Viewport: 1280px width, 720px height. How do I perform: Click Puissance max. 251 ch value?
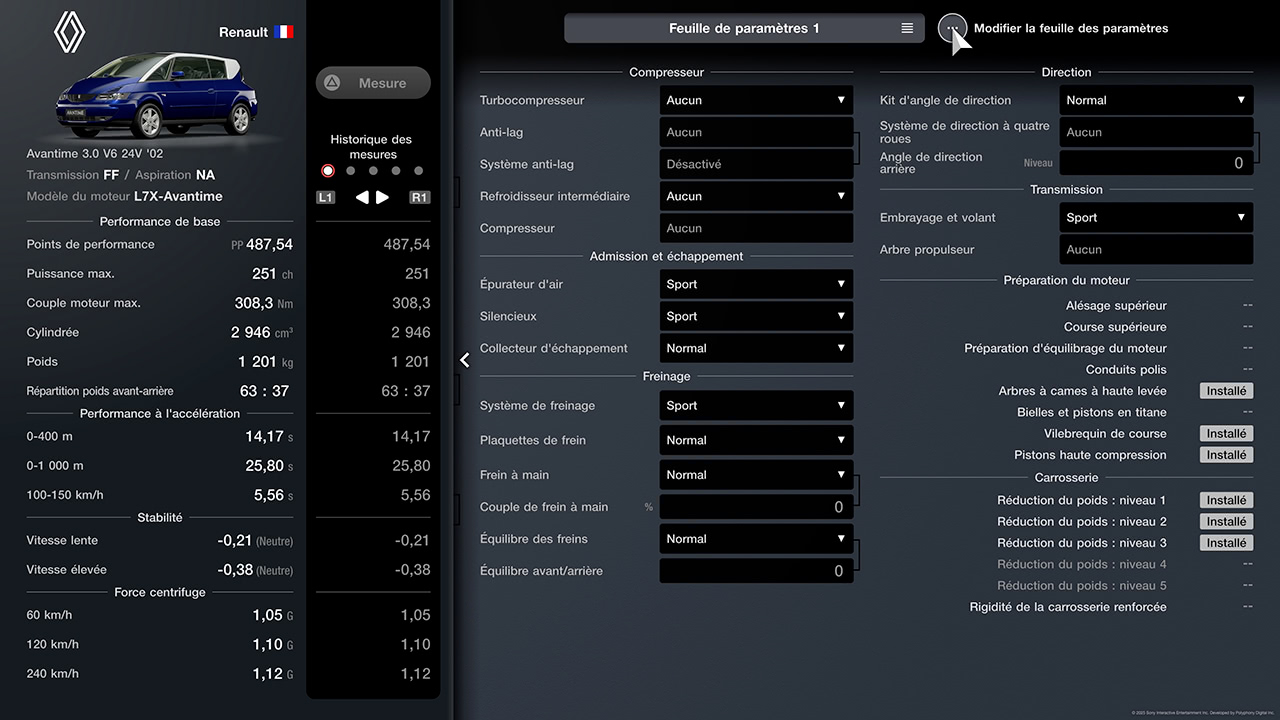coord(272,274)
